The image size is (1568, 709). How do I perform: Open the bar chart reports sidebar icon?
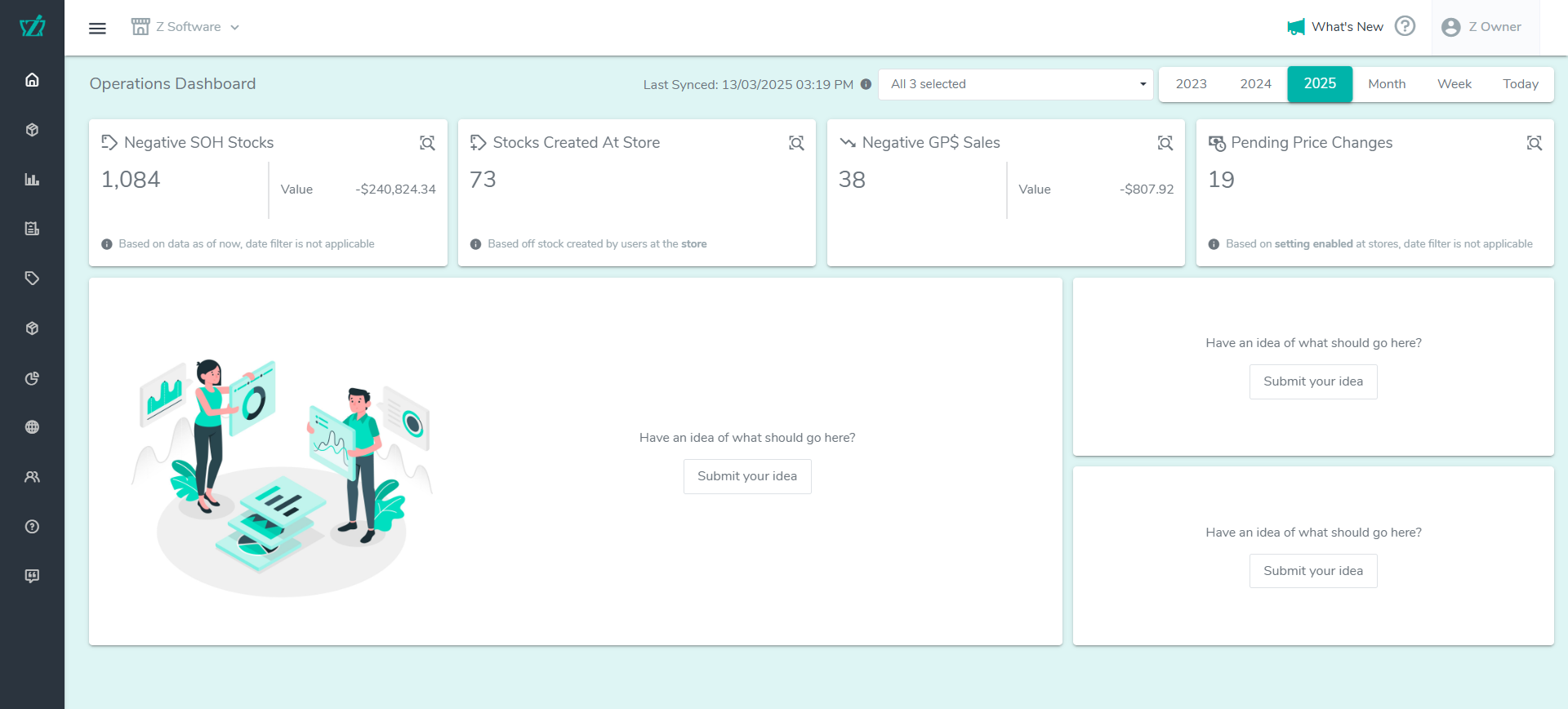(x=32, y=180)
